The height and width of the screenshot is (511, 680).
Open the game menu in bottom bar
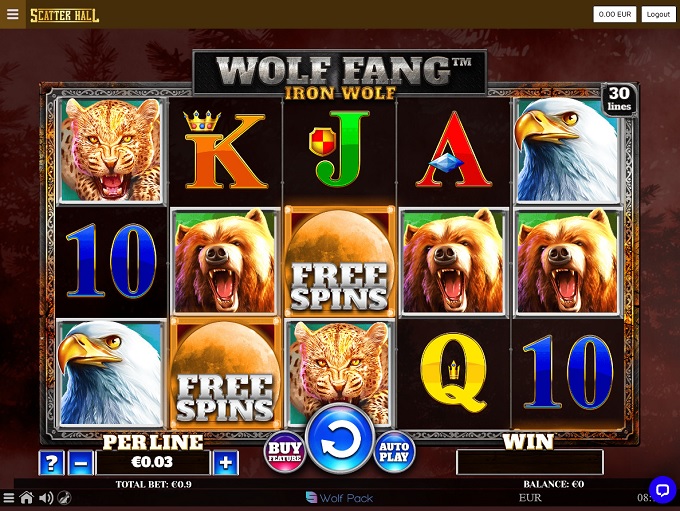(x=8, y=498)
